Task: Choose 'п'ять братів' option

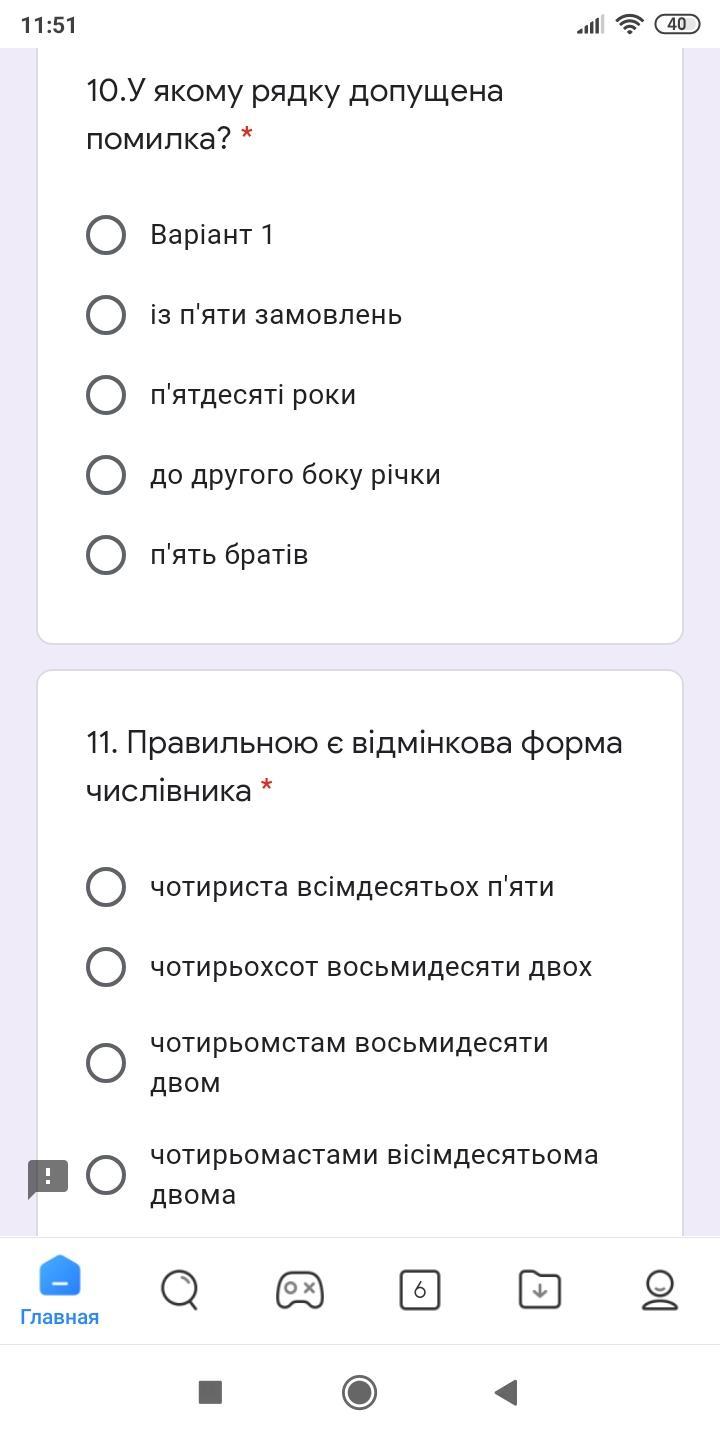Action: pos(106,555)
